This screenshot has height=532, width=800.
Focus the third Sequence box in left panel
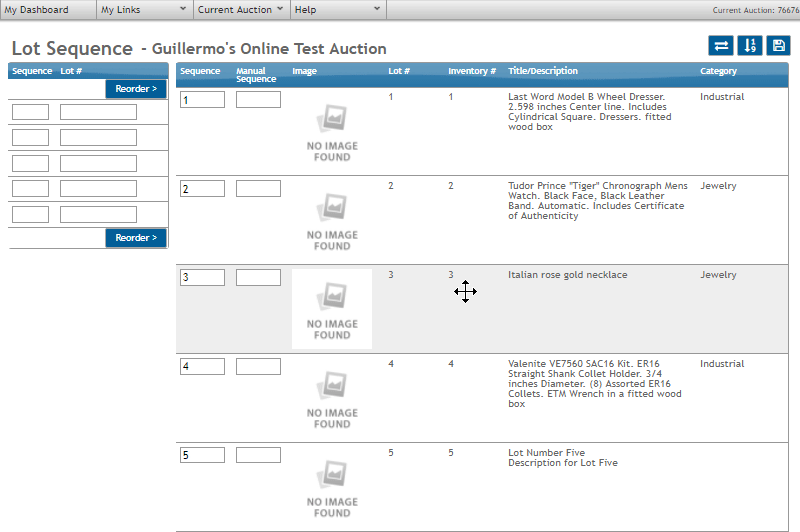pos(31,164)
